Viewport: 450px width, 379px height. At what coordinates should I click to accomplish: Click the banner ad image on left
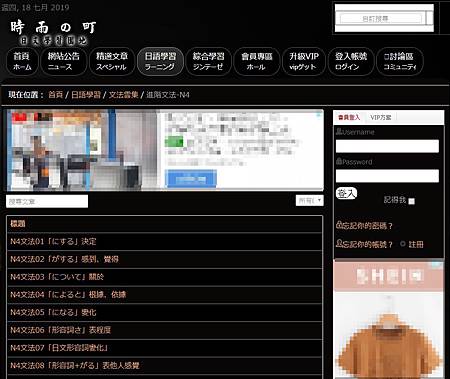click(83, 150)
